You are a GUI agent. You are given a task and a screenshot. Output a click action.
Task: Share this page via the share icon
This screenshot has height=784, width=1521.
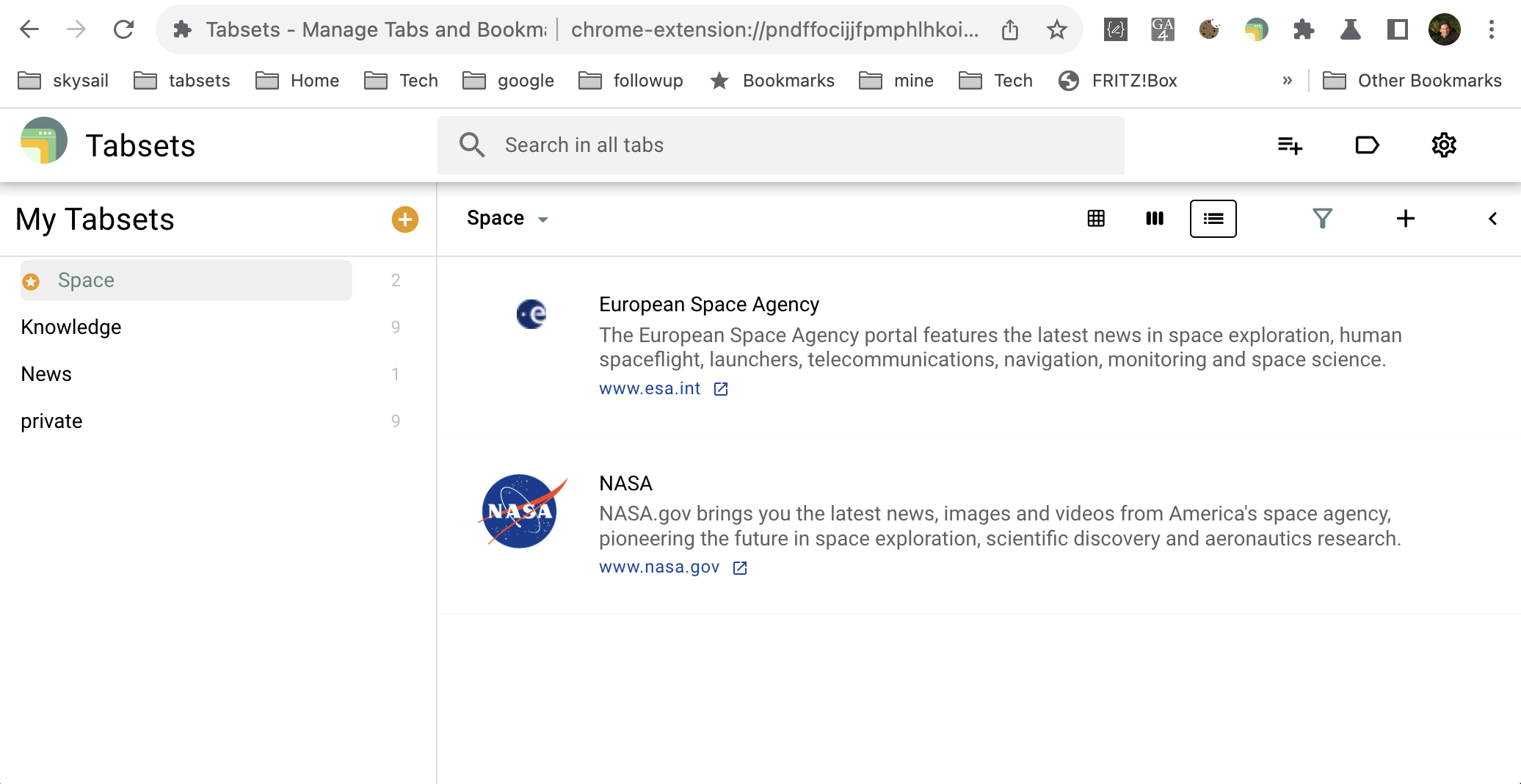pos(1010,29)
